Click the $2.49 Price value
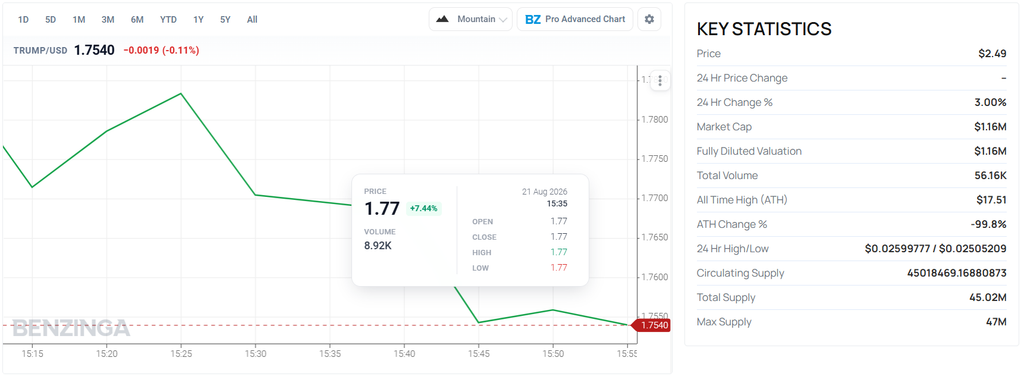 [x=992, y=54]
